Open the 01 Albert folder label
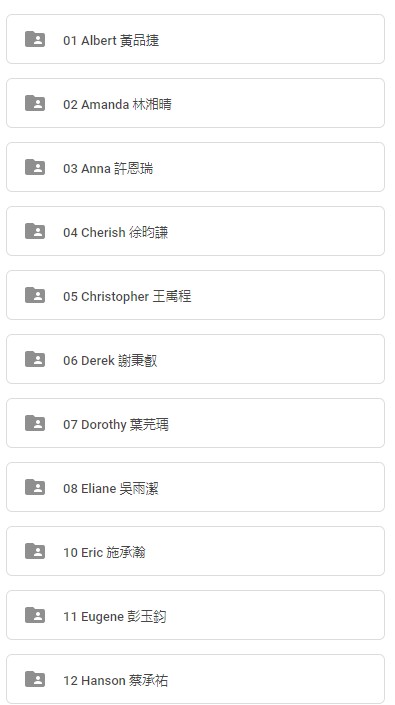Screen dimensions: 395x705 click(x=111, y=40)
